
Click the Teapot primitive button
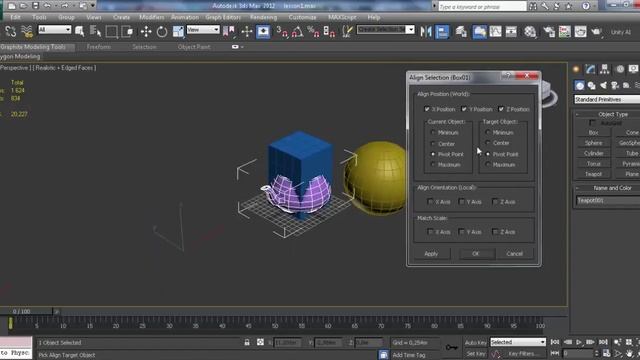593,174
